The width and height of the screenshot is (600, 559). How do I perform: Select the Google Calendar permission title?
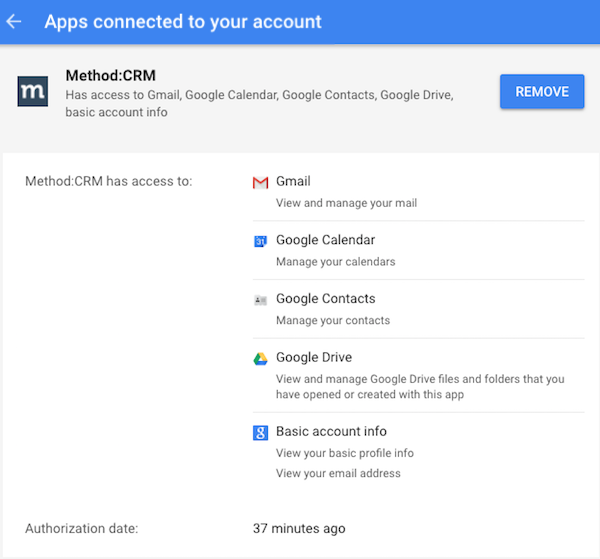click(325, 240)
